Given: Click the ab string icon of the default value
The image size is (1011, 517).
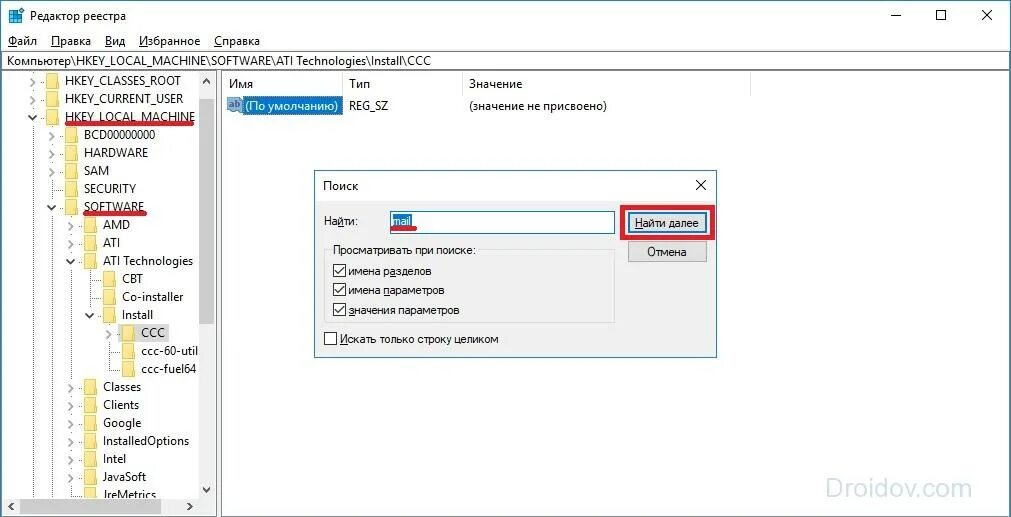Looking at the screenshot, I should [235, 105].
